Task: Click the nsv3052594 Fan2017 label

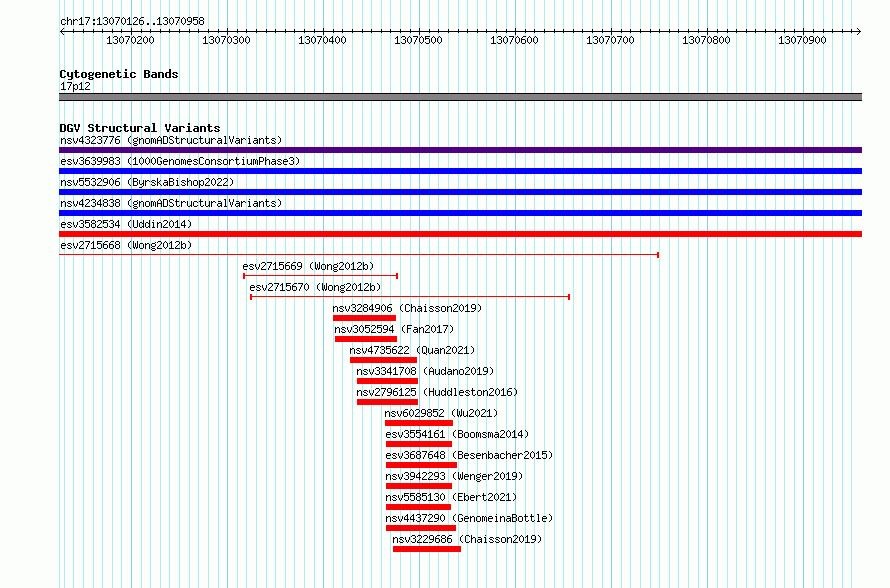Action: [394, 329]
